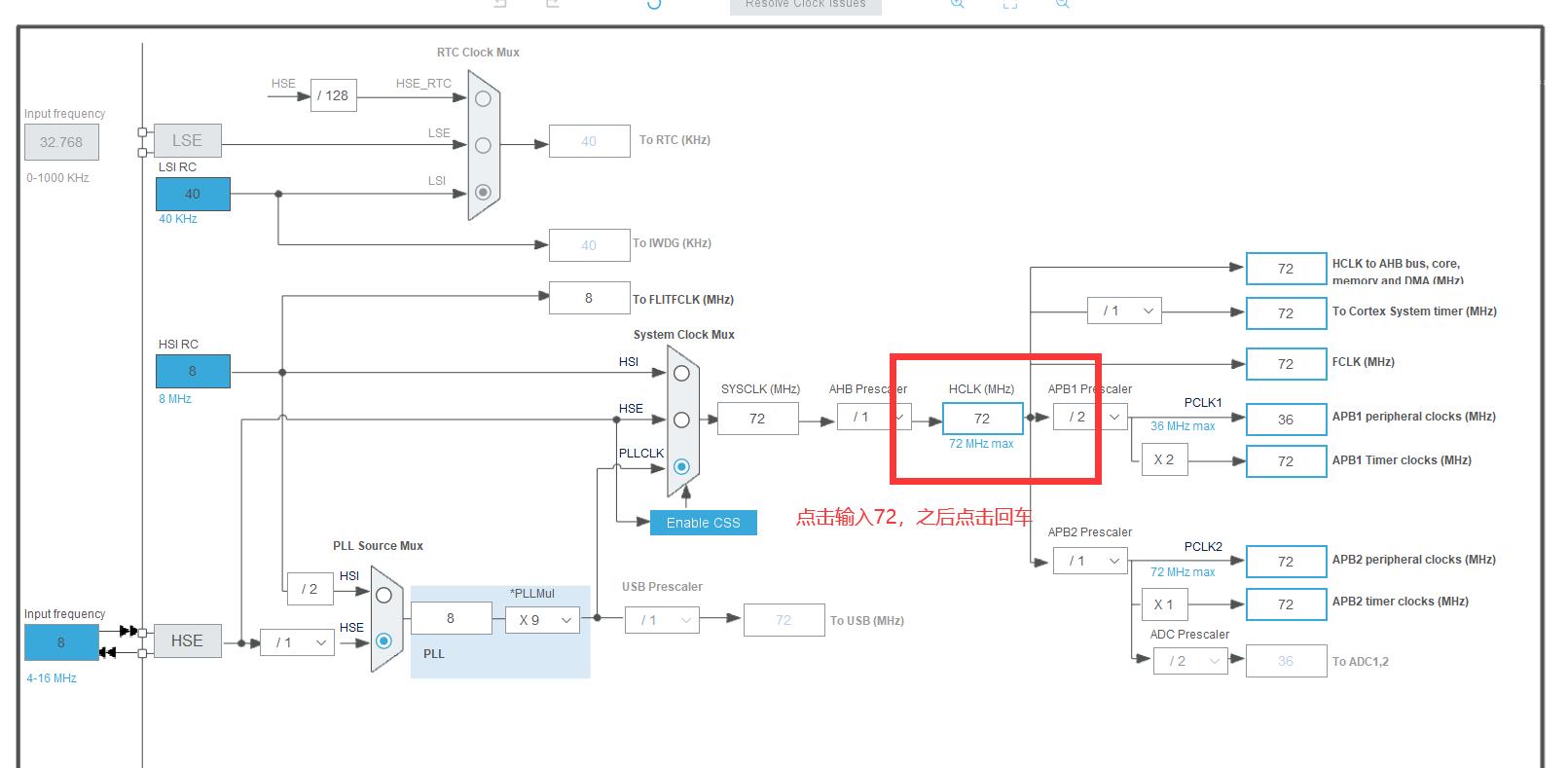Click the /2 HSI divider box
This screenshot has height=768, width=1568.
(x=310, y=589)
